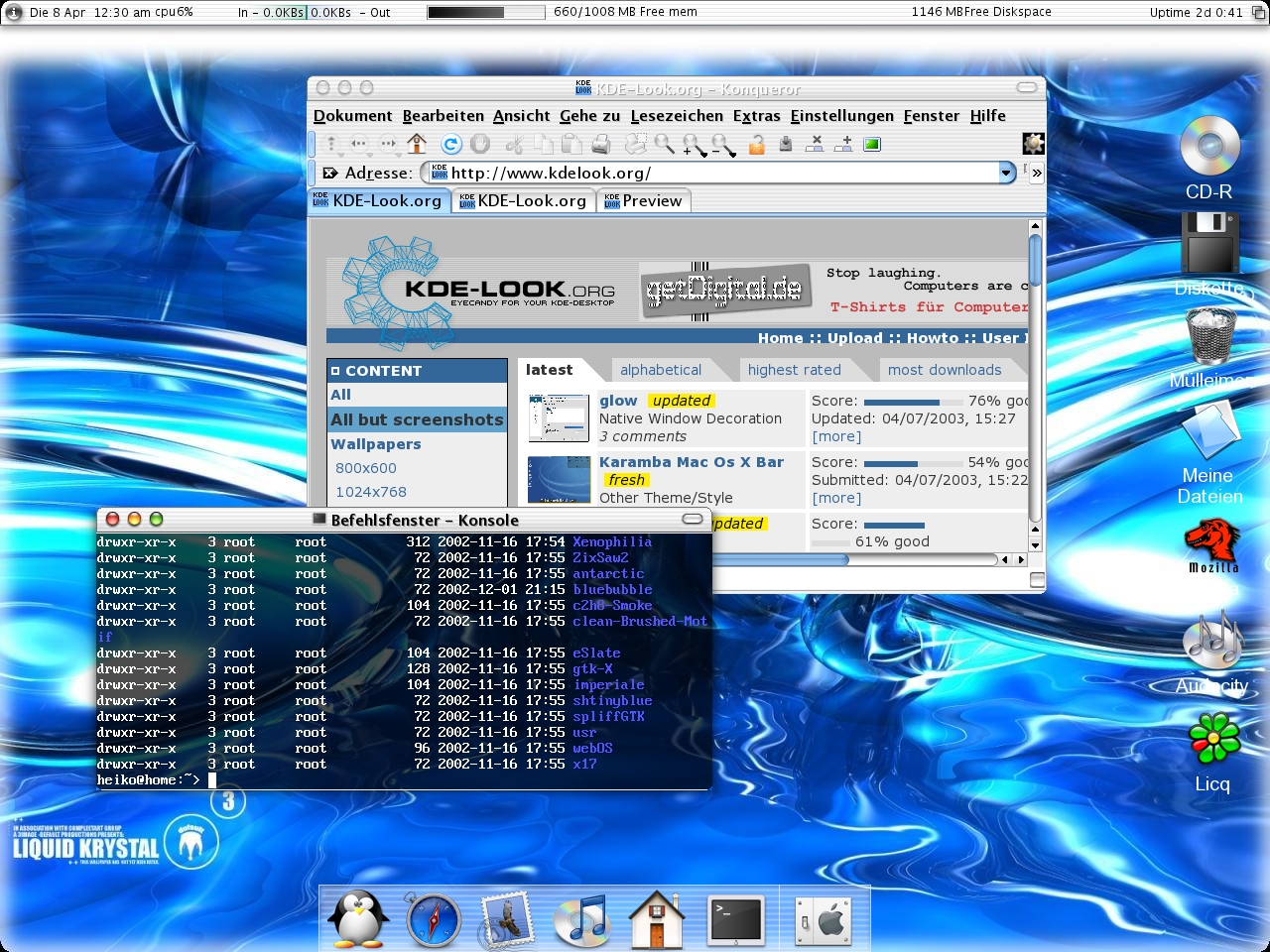1270x952 pixels.
Task: Click the Cut scissors icon
Action: pos(514,144)
